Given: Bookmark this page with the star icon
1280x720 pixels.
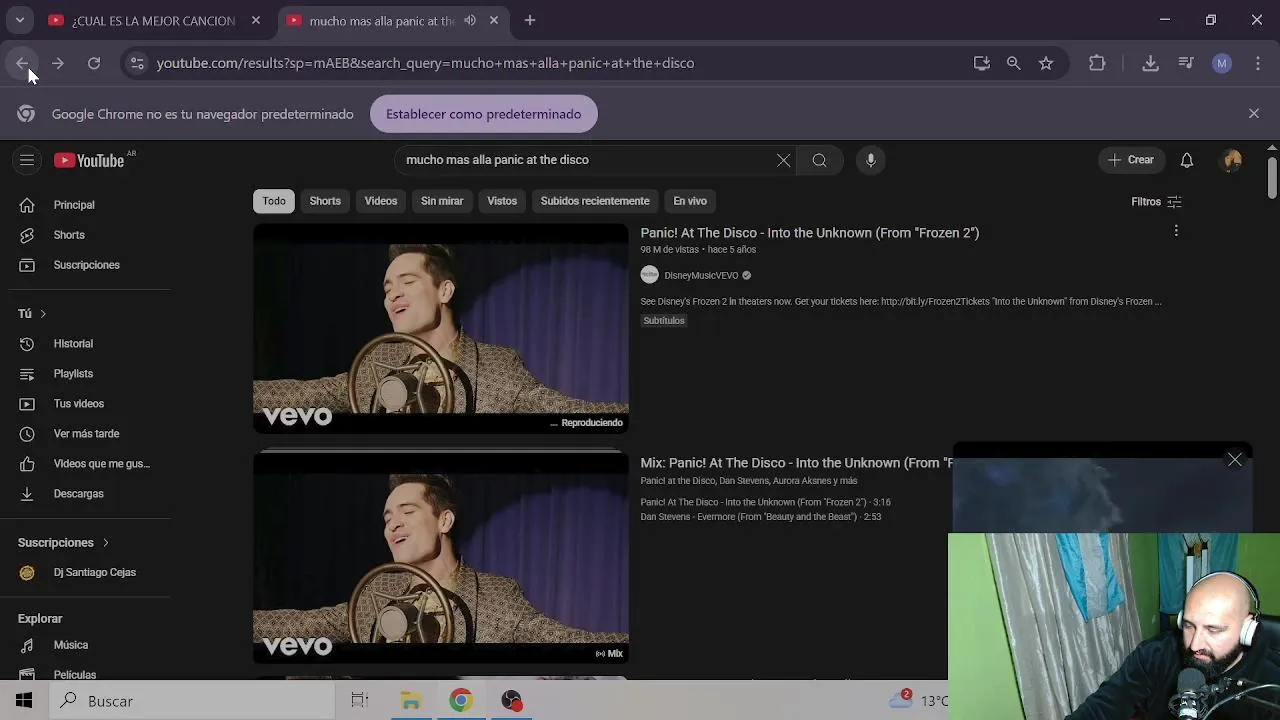Looking at the screenshot, I should click(x=1046, y=63).
